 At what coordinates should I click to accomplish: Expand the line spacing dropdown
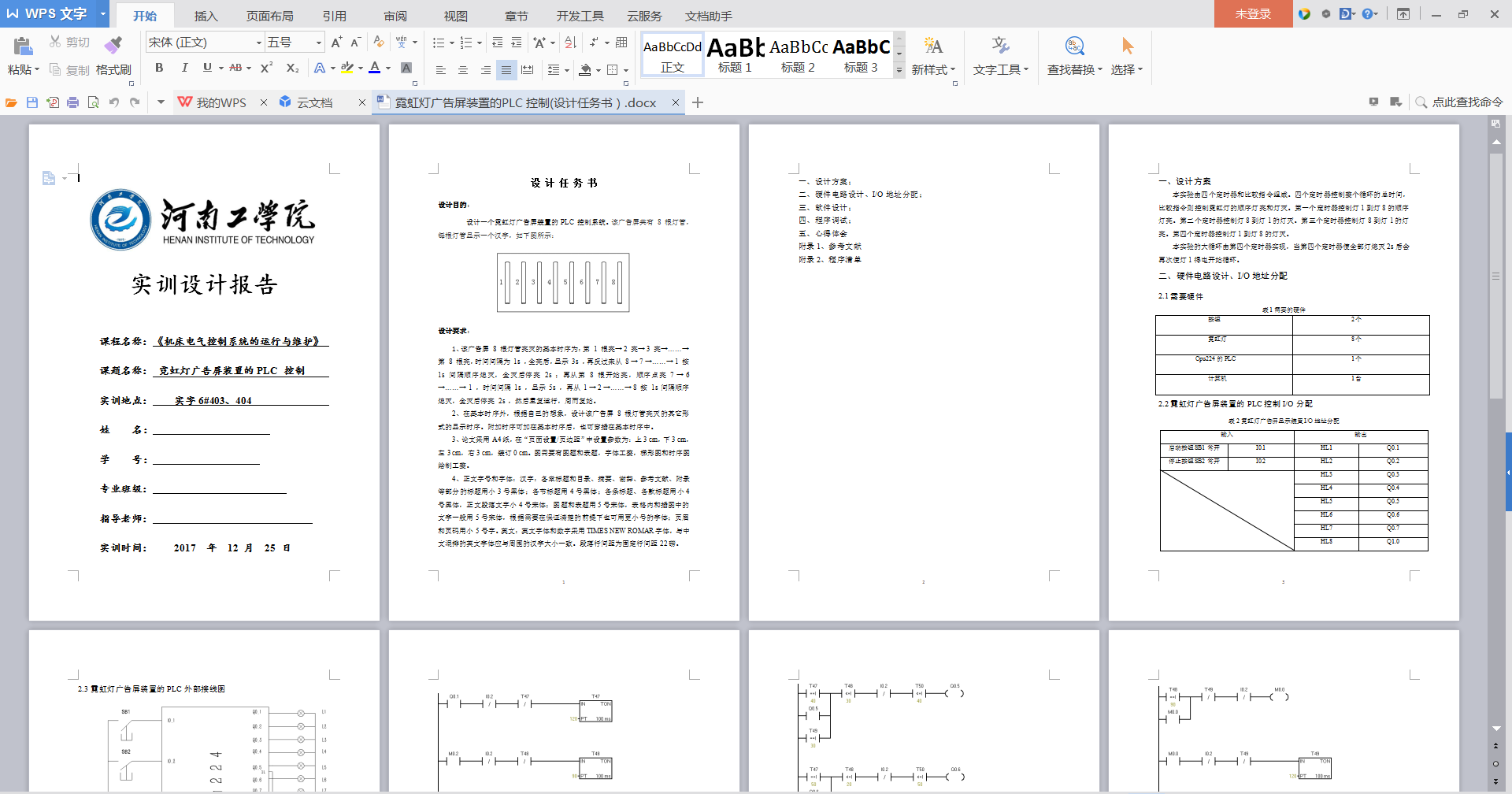tap(567, 70)
